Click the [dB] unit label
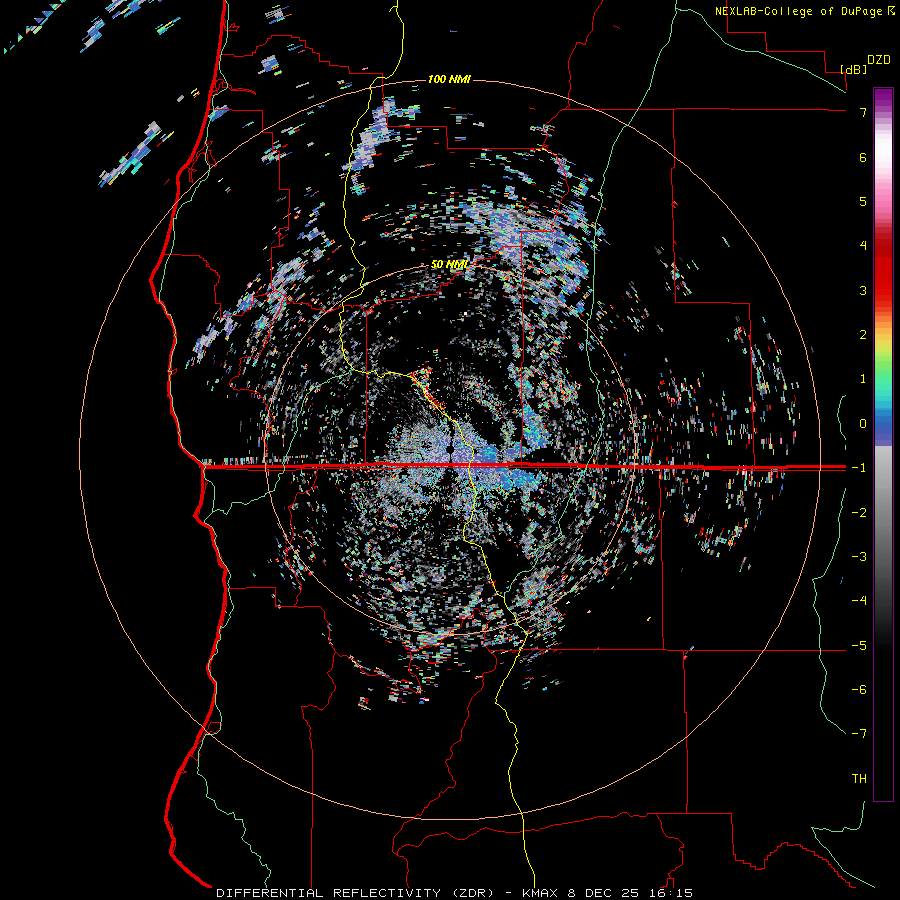The image size is (900, 900). tap(853, 69)
